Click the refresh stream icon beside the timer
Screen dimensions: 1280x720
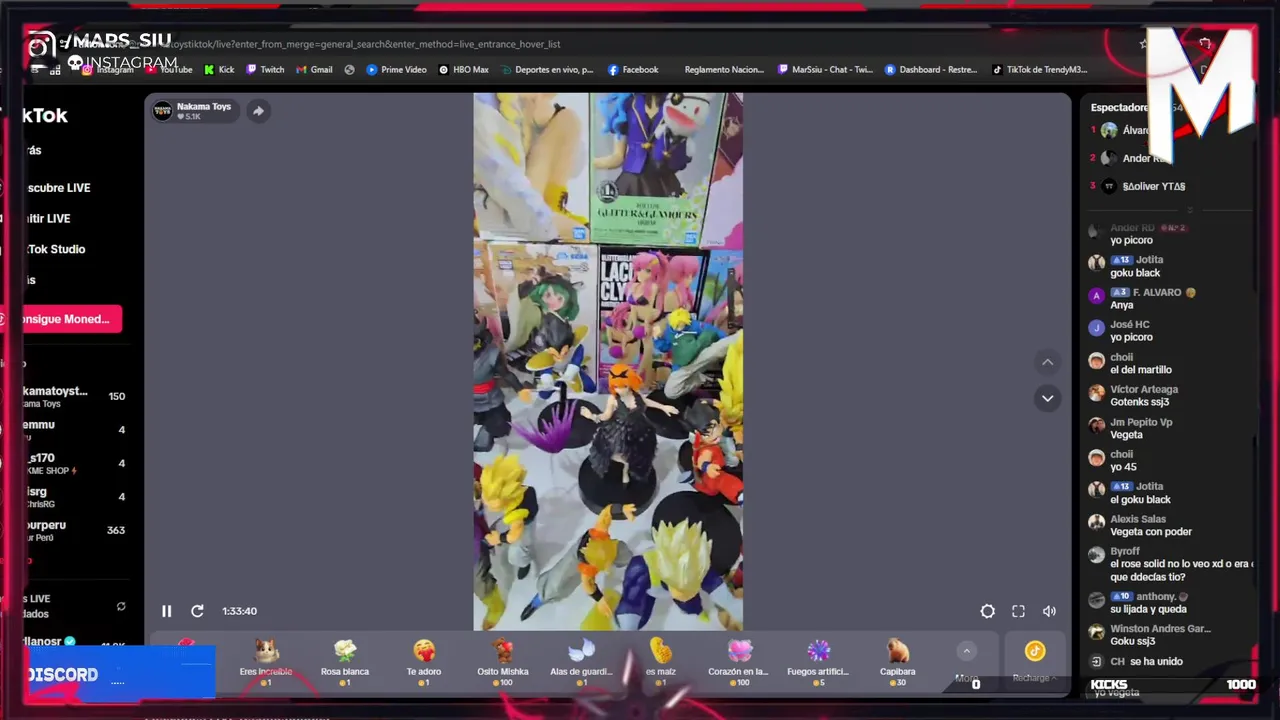coord(197,611)
